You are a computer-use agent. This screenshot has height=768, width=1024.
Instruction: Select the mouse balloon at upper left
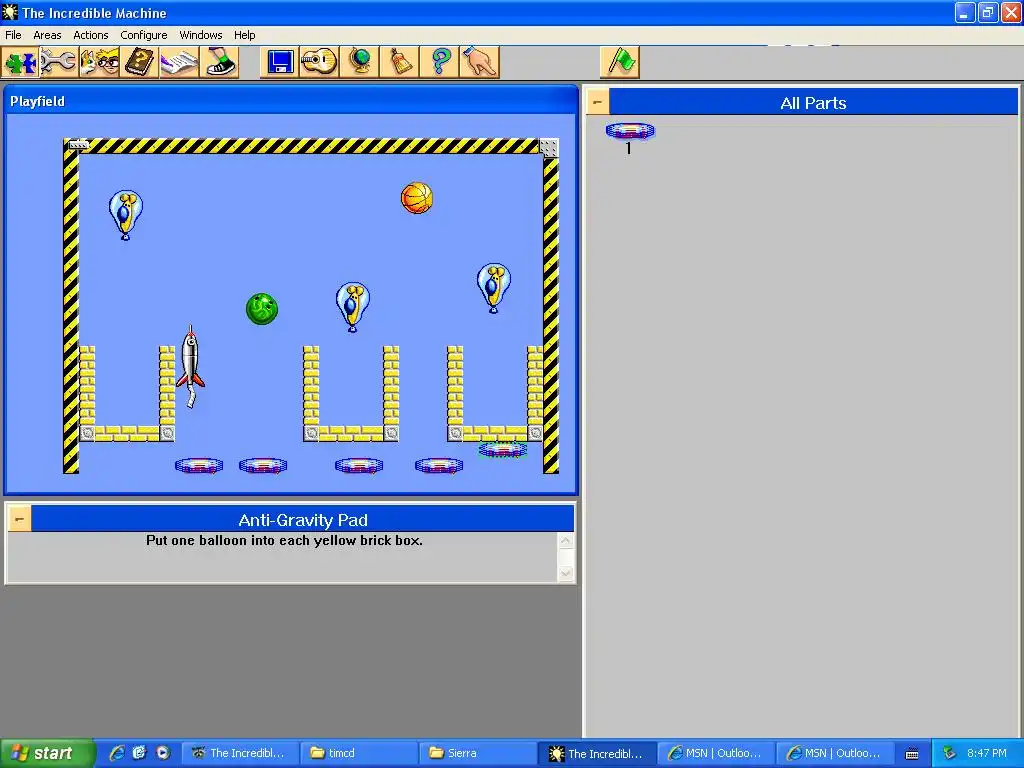125,215
